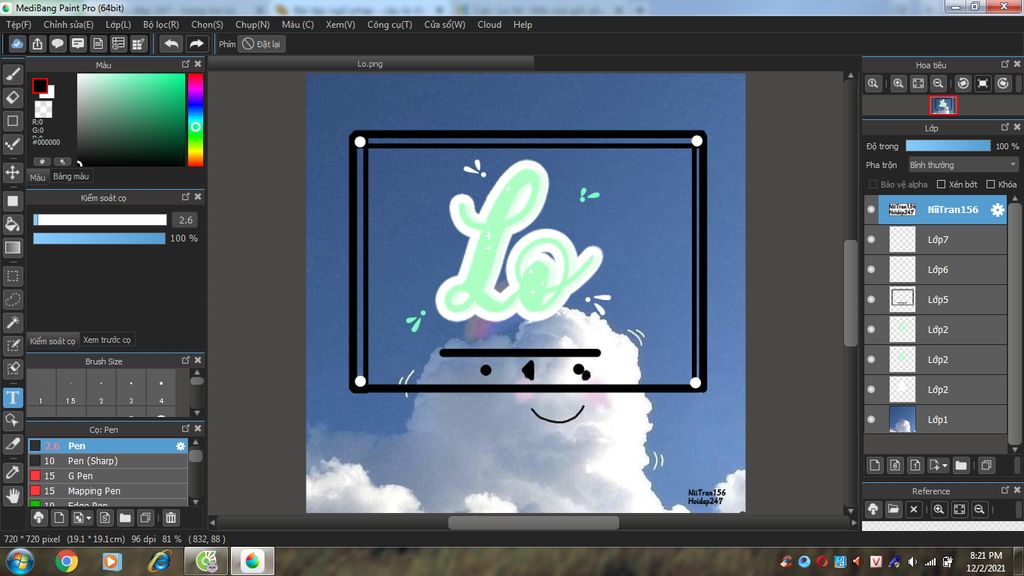Screen dimensions: 1024x576
Task: Select the Bucket fill tool
Action: 12,225
